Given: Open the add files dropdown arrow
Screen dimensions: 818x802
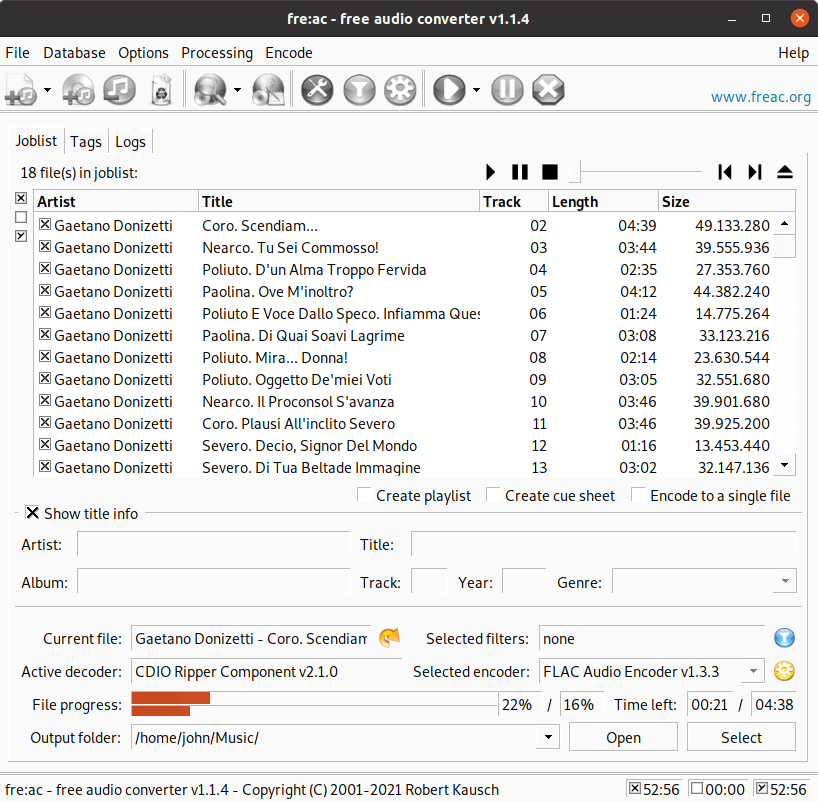Looking at the screenshot, I should (x=47, y=90).
